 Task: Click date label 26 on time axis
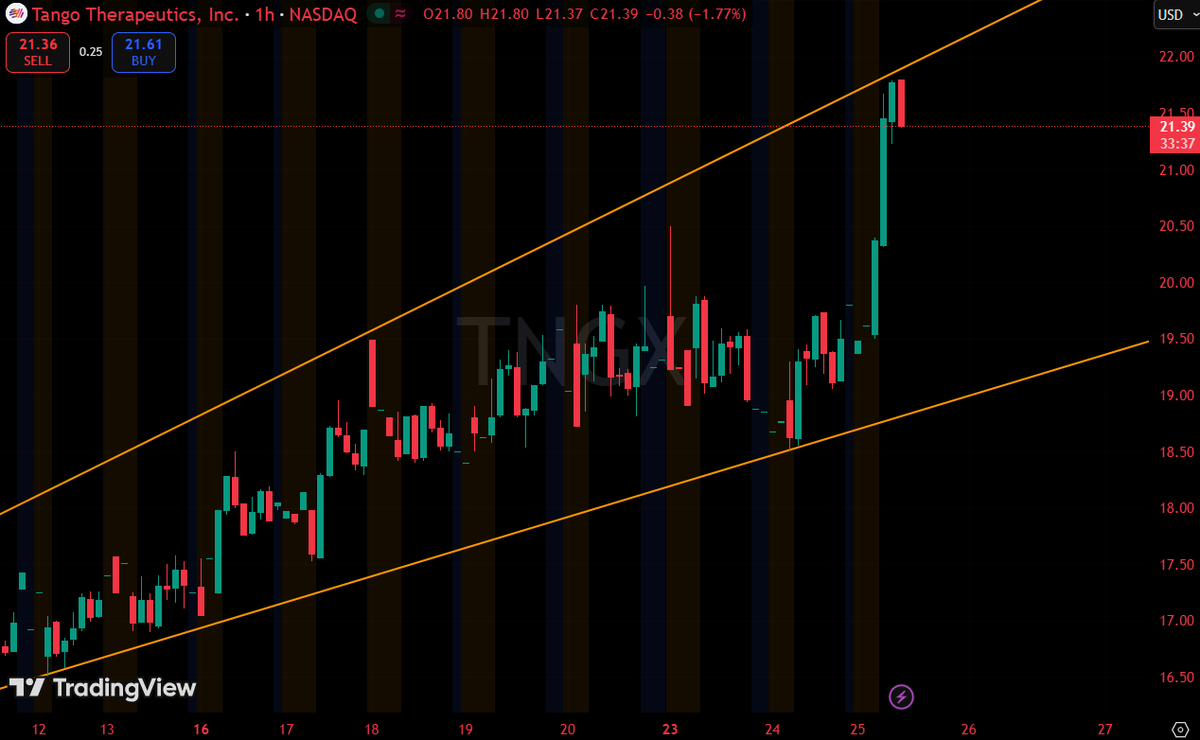968,729
